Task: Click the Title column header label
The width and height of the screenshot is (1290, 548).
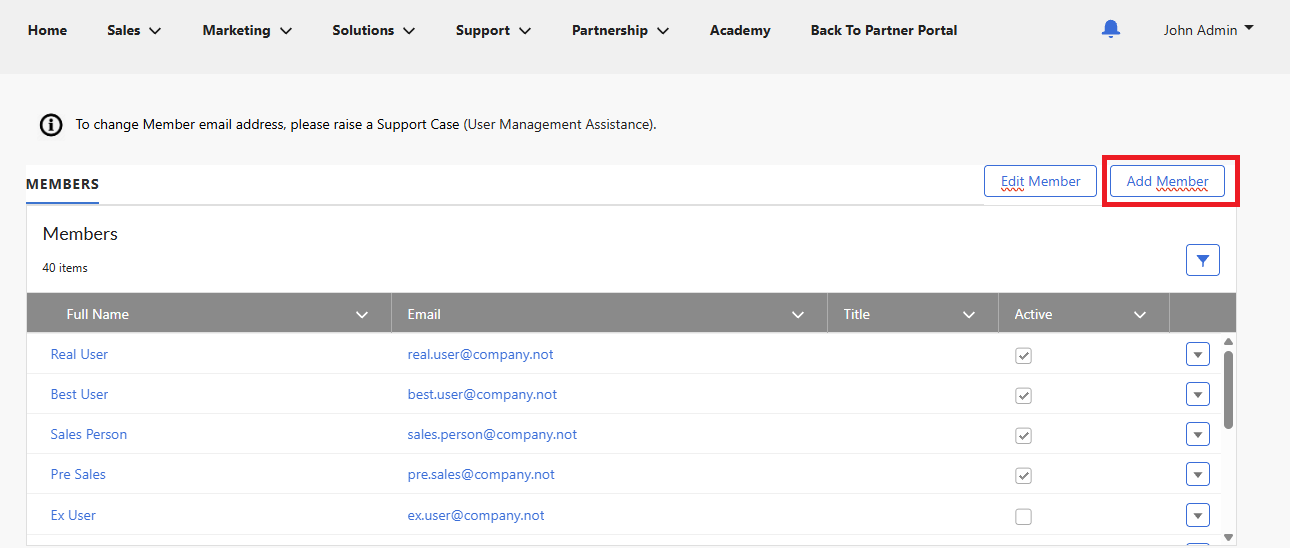Action: (856, 314)
